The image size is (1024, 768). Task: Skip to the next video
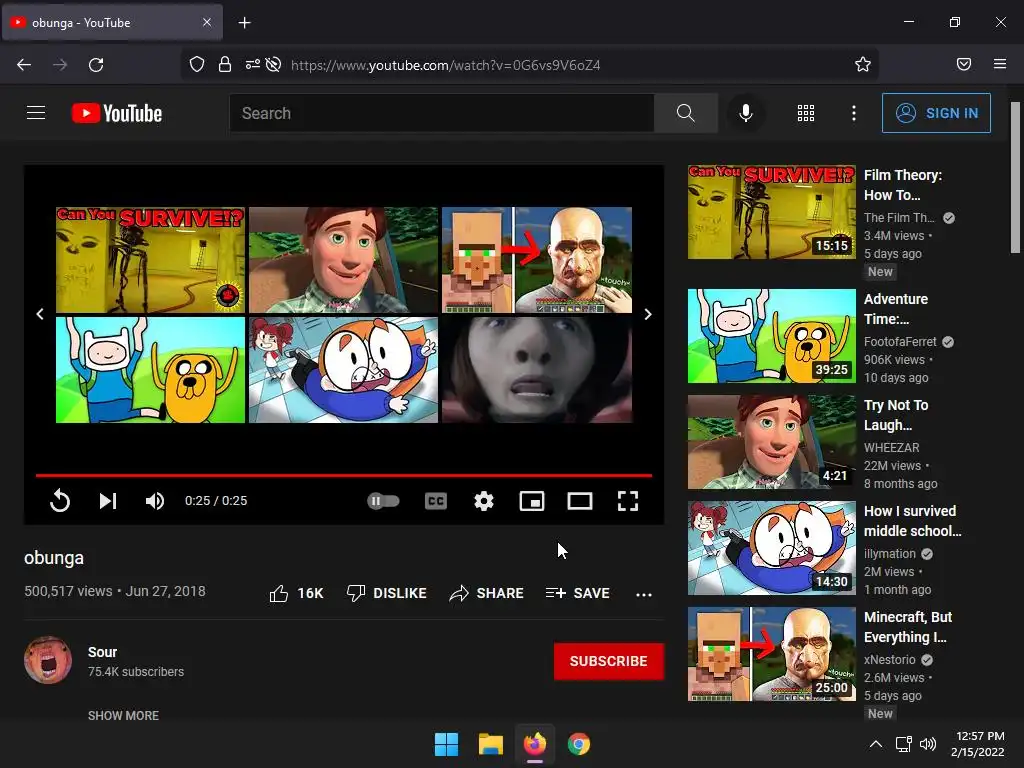[108, 501]
